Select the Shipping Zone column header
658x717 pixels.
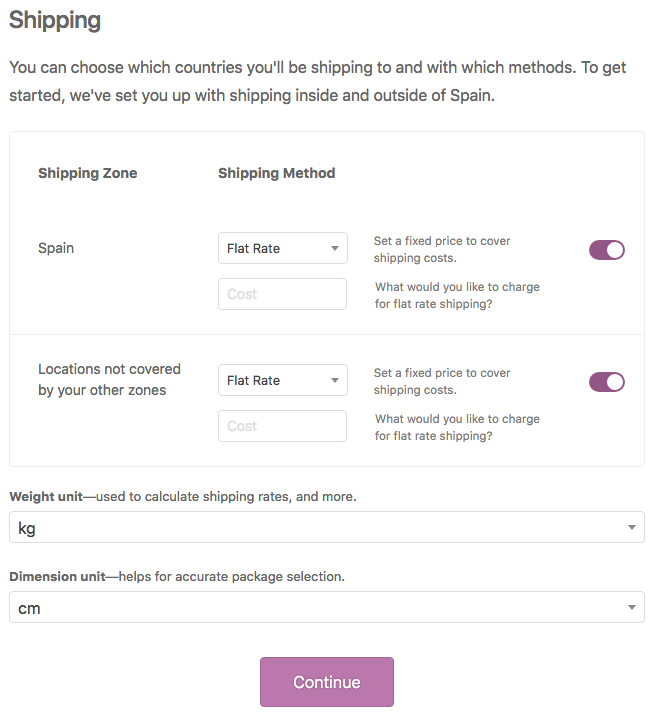pos(87,173)
